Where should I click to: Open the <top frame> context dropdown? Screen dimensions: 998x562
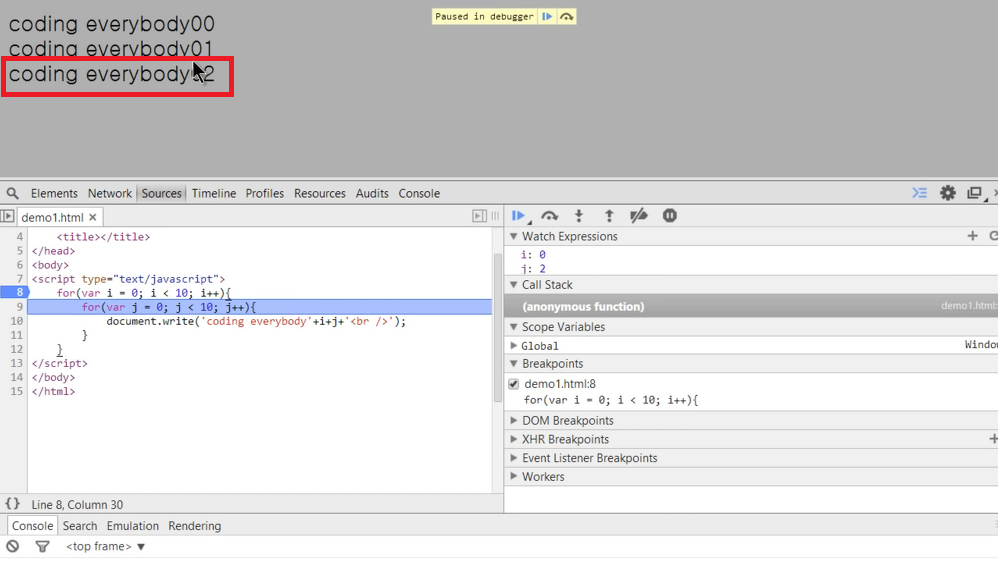tap(106, 546)
